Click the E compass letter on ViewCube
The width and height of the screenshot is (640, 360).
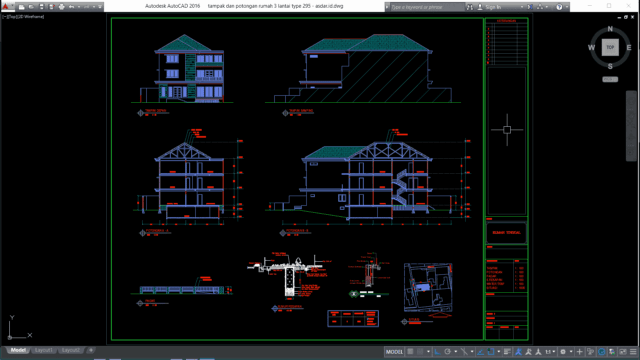coord(629,48)
